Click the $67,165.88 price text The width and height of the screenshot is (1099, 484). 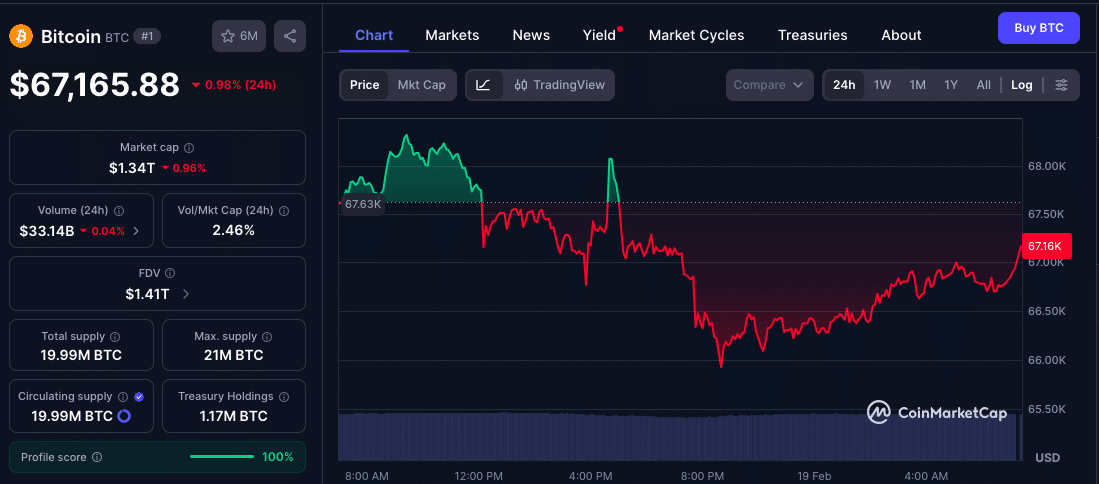(94, 85)
